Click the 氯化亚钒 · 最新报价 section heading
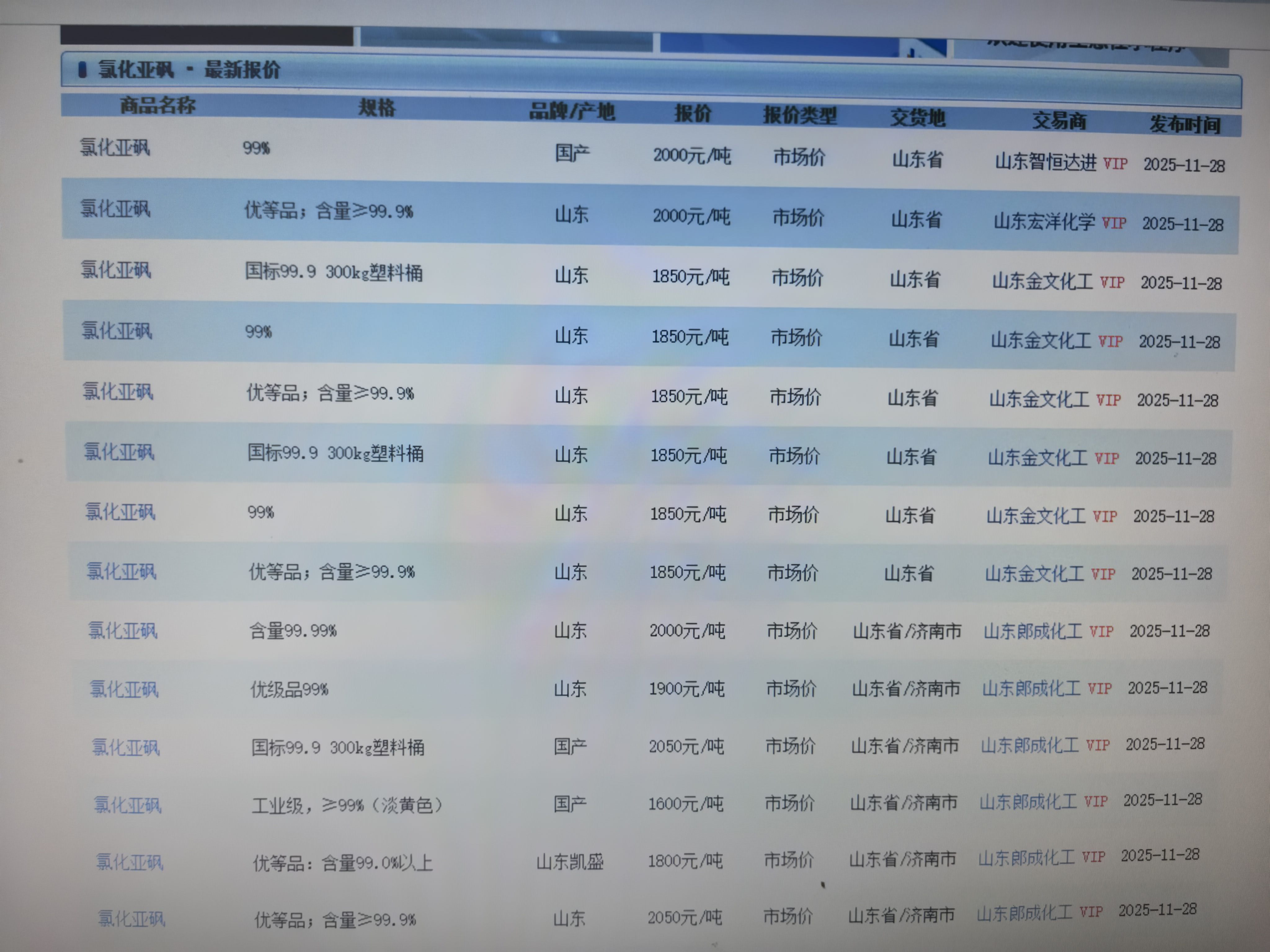 pos(189,70)
